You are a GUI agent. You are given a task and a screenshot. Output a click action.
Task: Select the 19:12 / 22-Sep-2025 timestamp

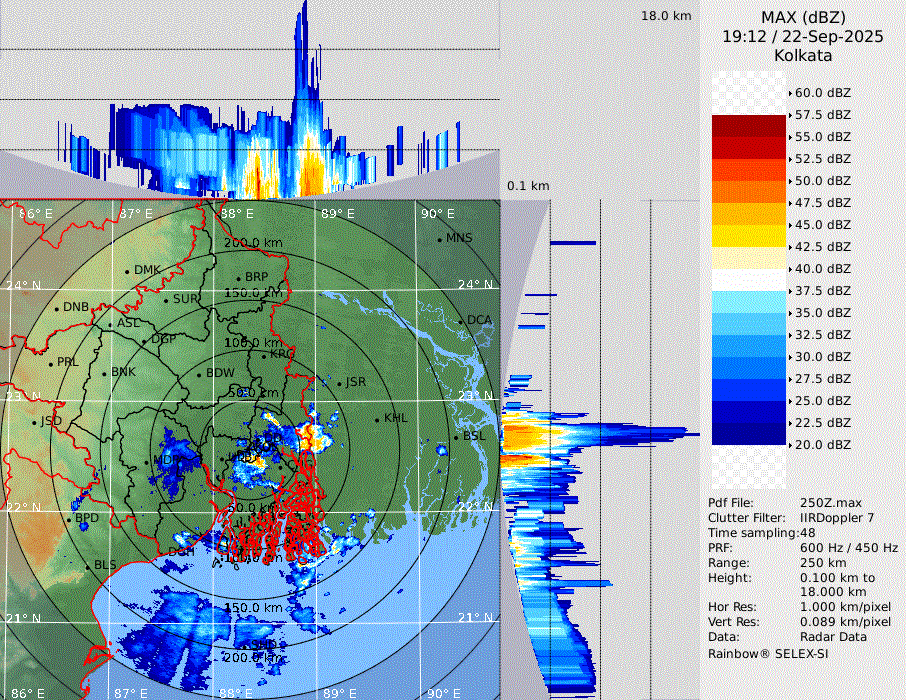pyautogui.click(x=803, y=36)
